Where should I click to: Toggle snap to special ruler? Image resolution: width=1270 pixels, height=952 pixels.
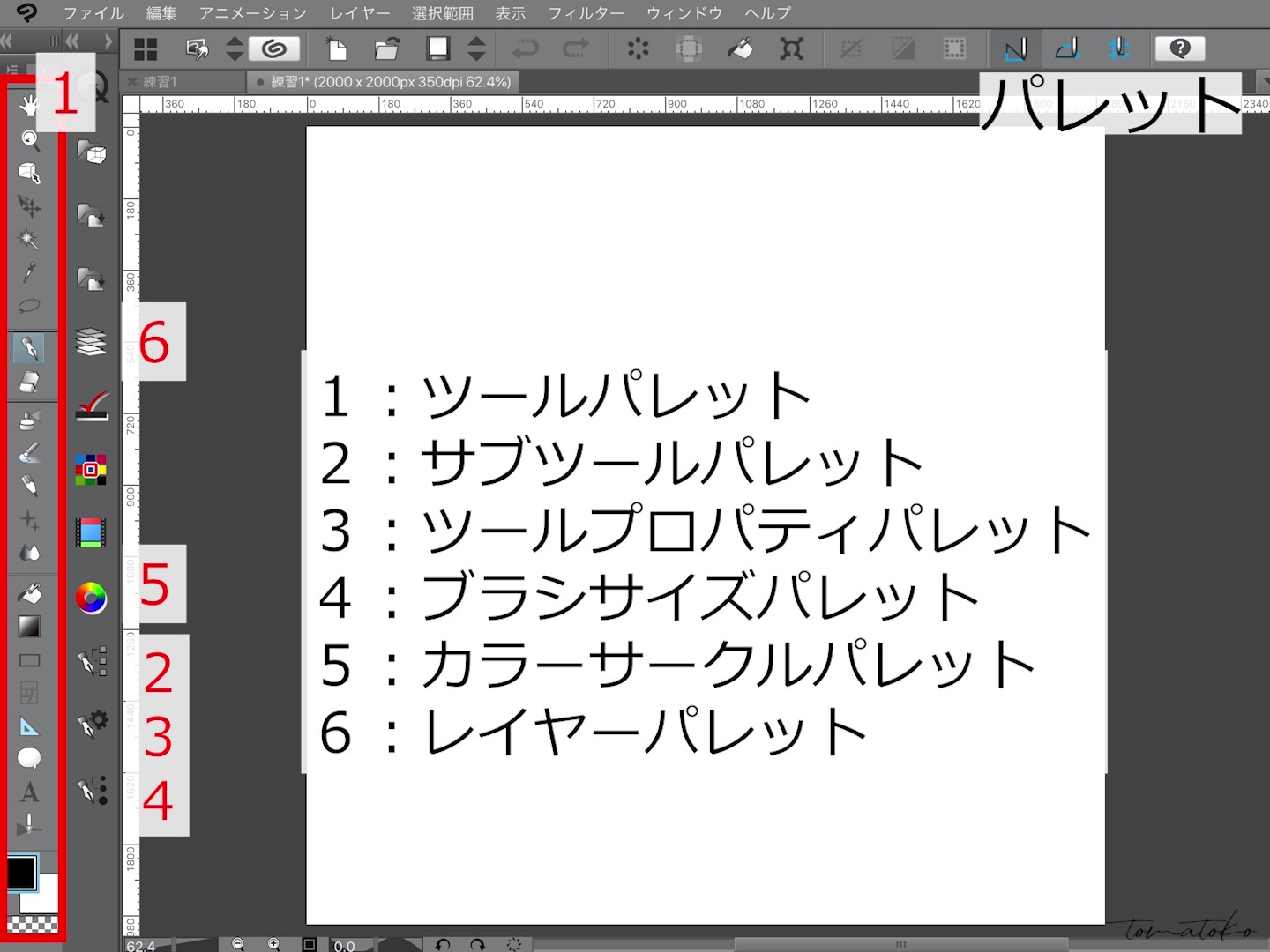1067,48
